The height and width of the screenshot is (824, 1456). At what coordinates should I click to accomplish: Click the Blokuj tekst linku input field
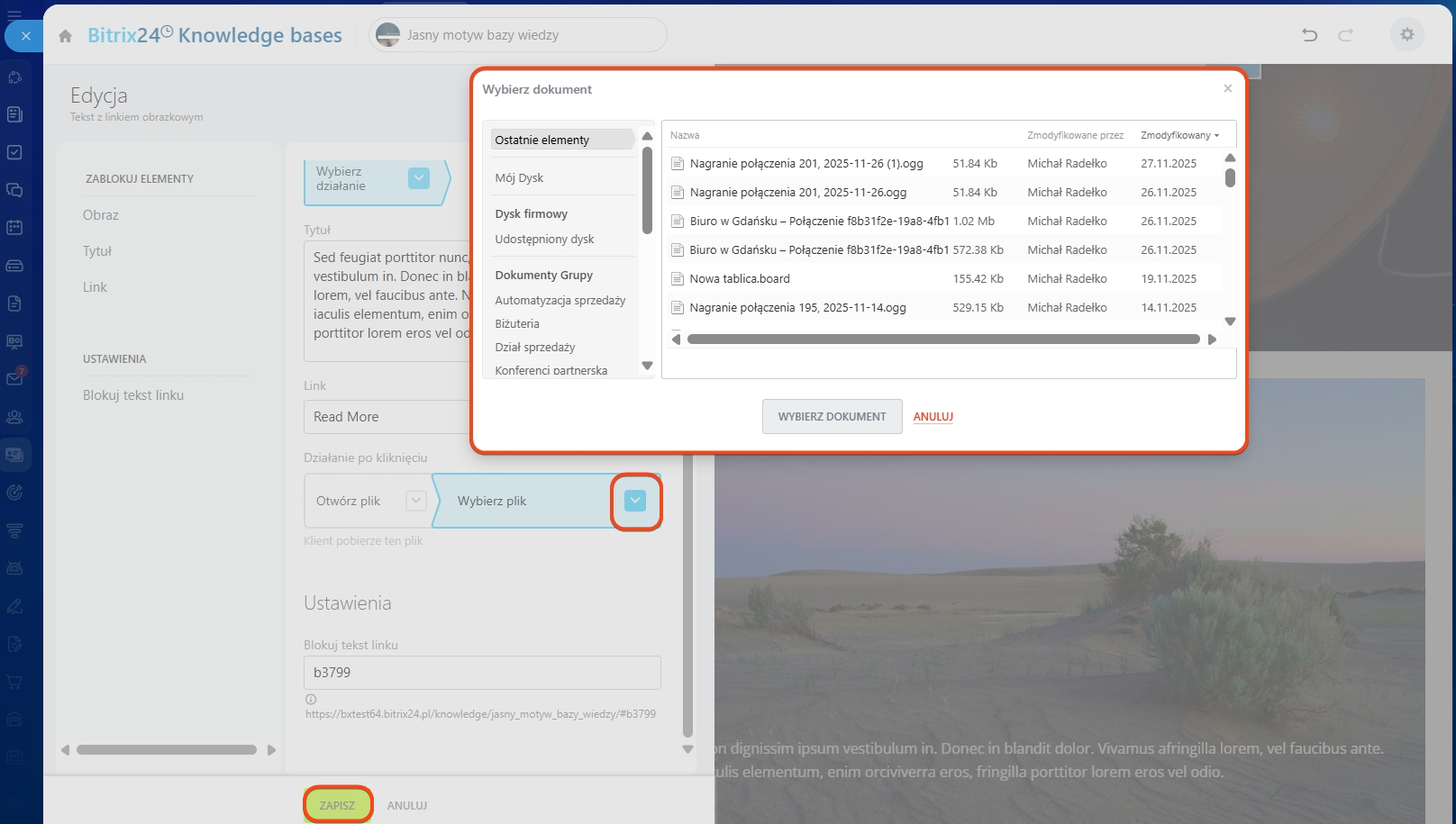point(482,673)
